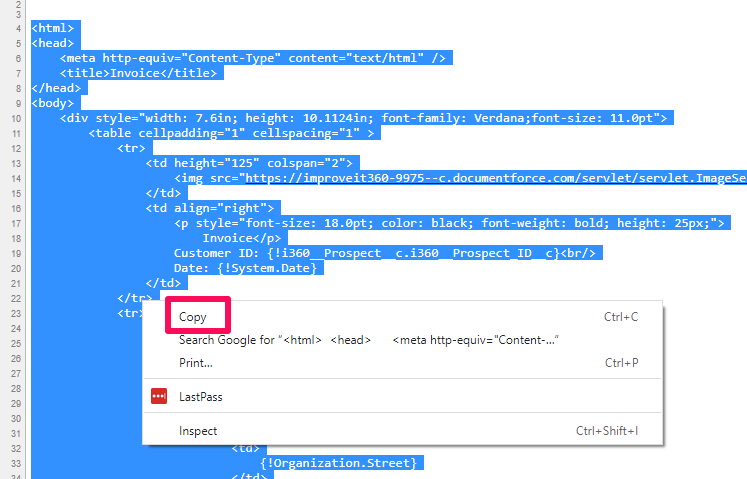Open the LastPass context menu entry

403,397
